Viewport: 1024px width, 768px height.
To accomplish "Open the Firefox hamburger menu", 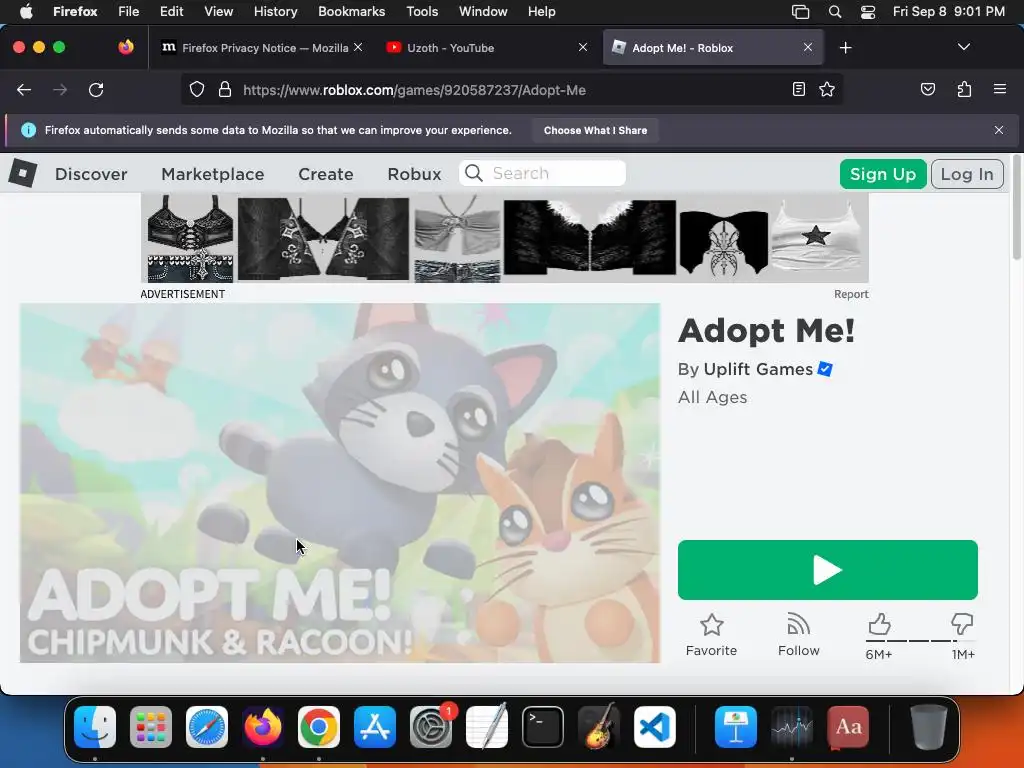I will pyautogui.click(x=999, y=89).
